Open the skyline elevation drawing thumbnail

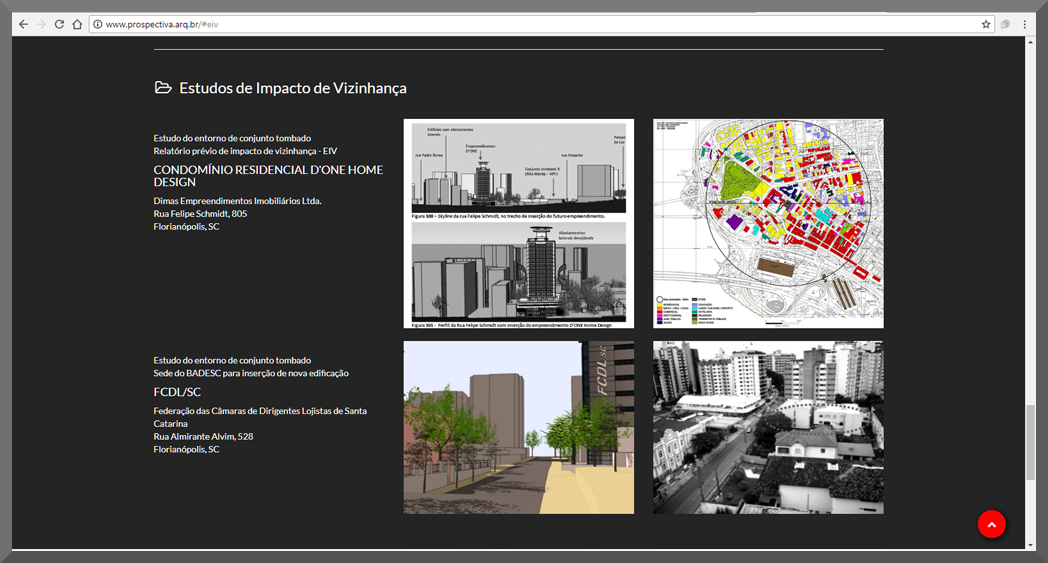(x=519, y=223)
